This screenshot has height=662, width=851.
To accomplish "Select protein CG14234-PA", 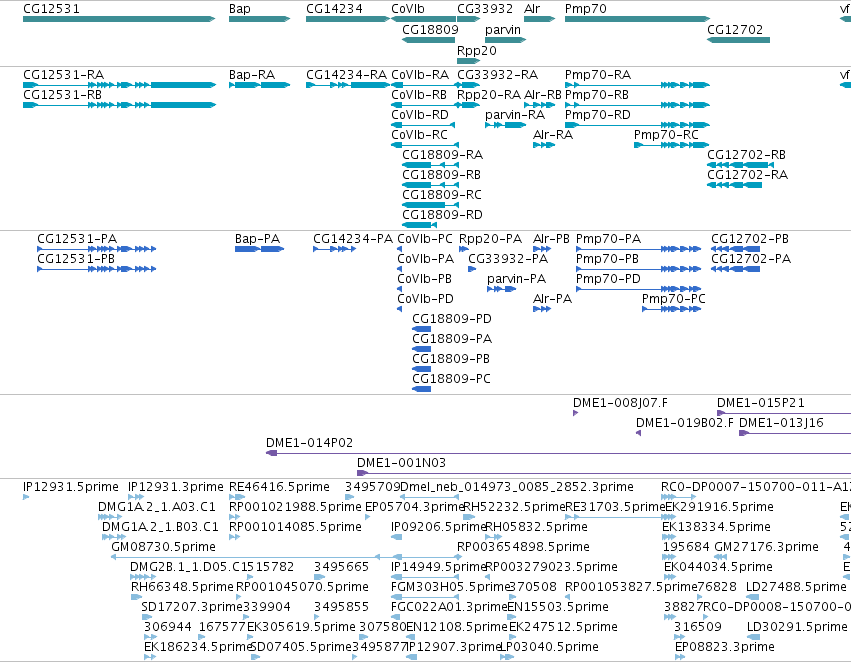I will click(x=334, y=249).
